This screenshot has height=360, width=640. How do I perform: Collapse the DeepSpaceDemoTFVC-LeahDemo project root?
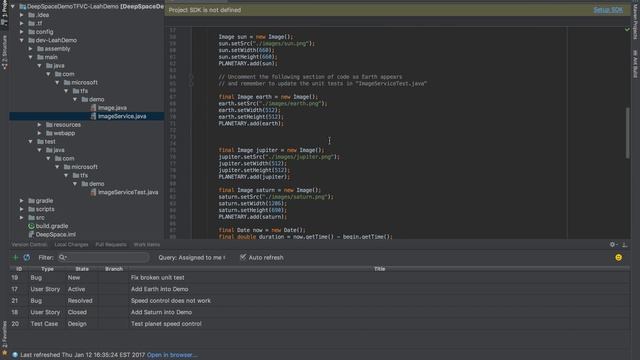(x=13, y=7)
